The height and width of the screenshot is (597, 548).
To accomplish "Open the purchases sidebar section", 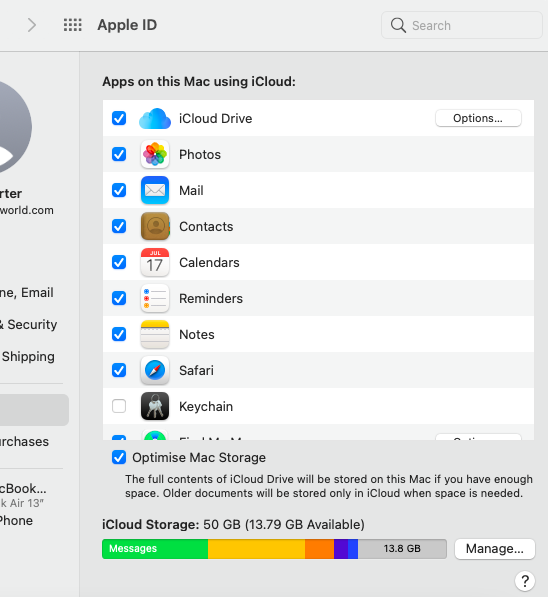I will coord(24,442).
